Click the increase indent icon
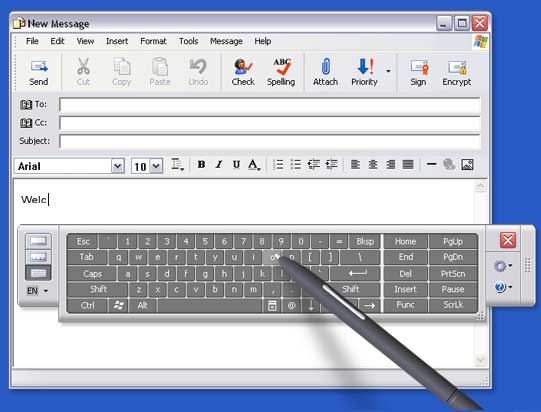This screenshot has height=412, width=541. 331,165
